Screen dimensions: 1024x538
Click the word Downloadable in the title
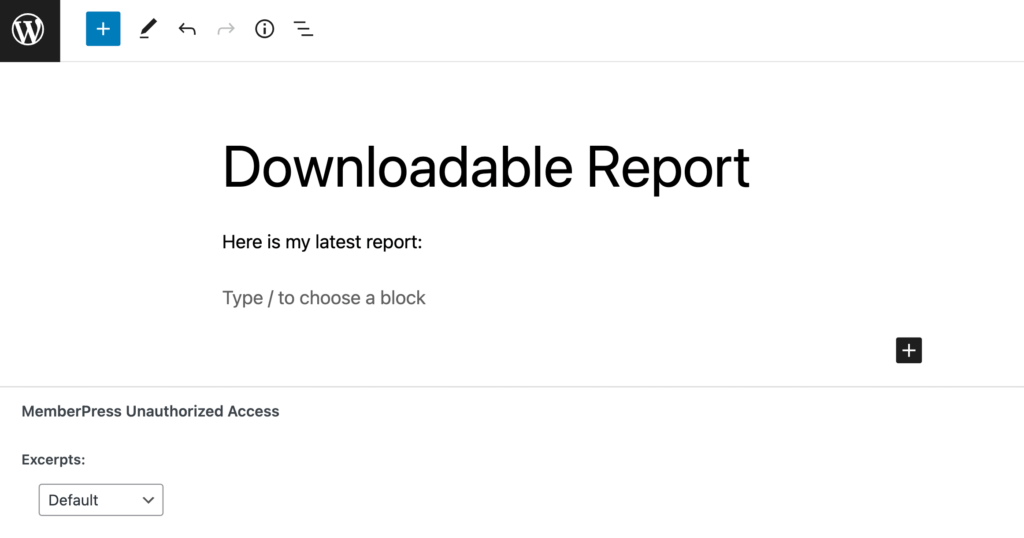[398, 166]
